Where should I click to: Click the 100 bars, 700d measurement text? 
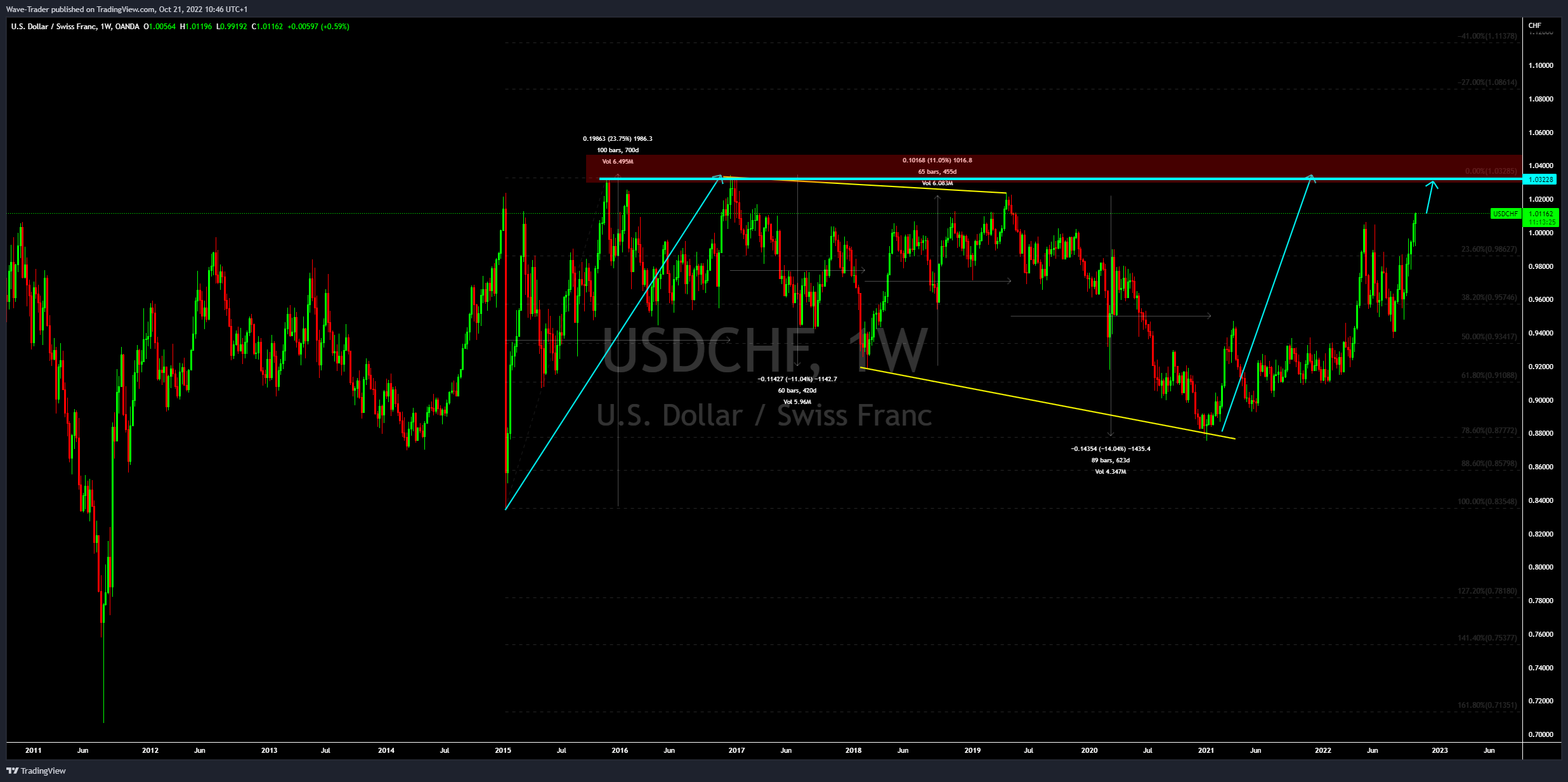(x=617, y=150)
